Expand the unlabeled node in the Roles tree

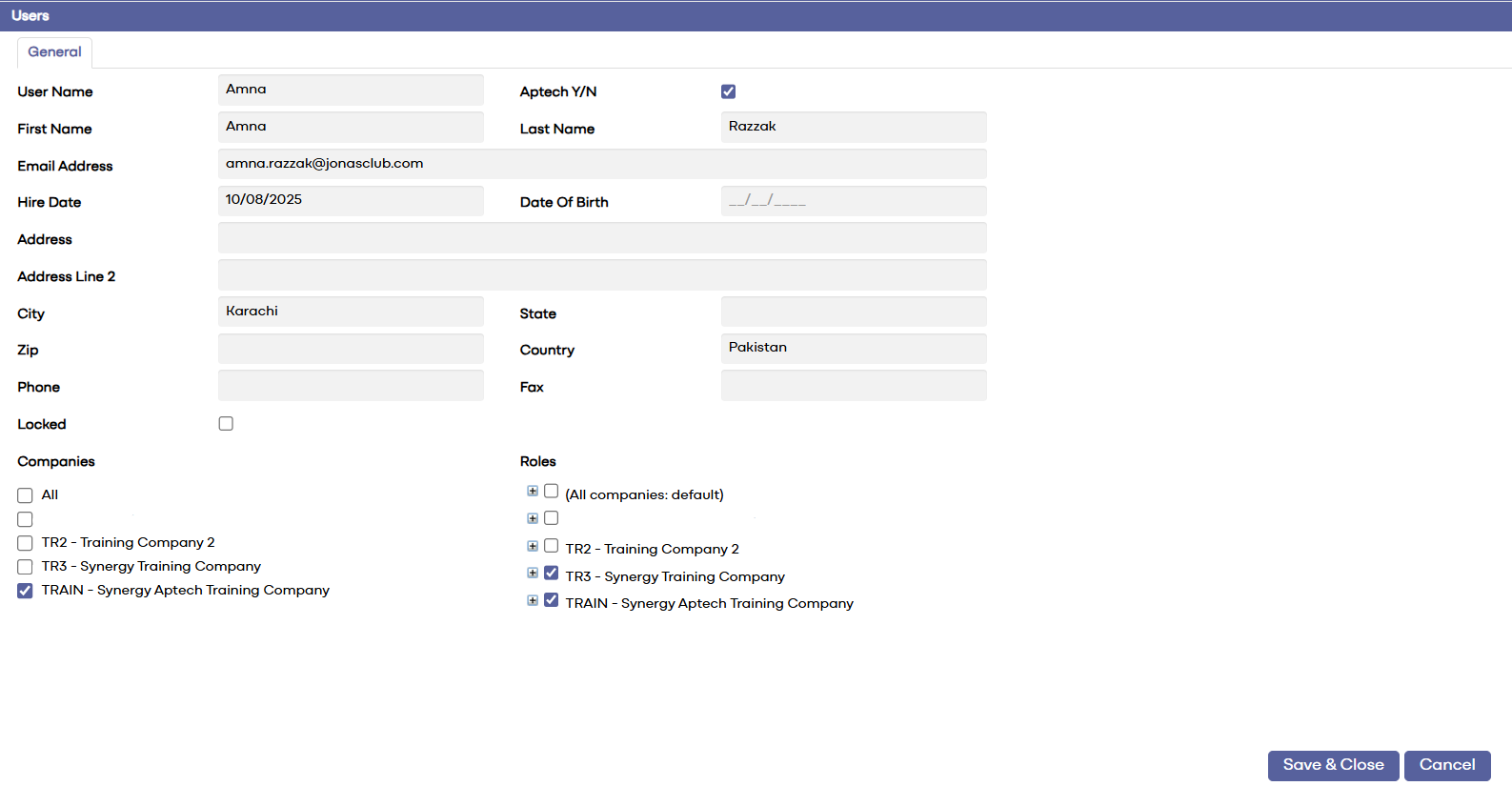pos(533,518)
